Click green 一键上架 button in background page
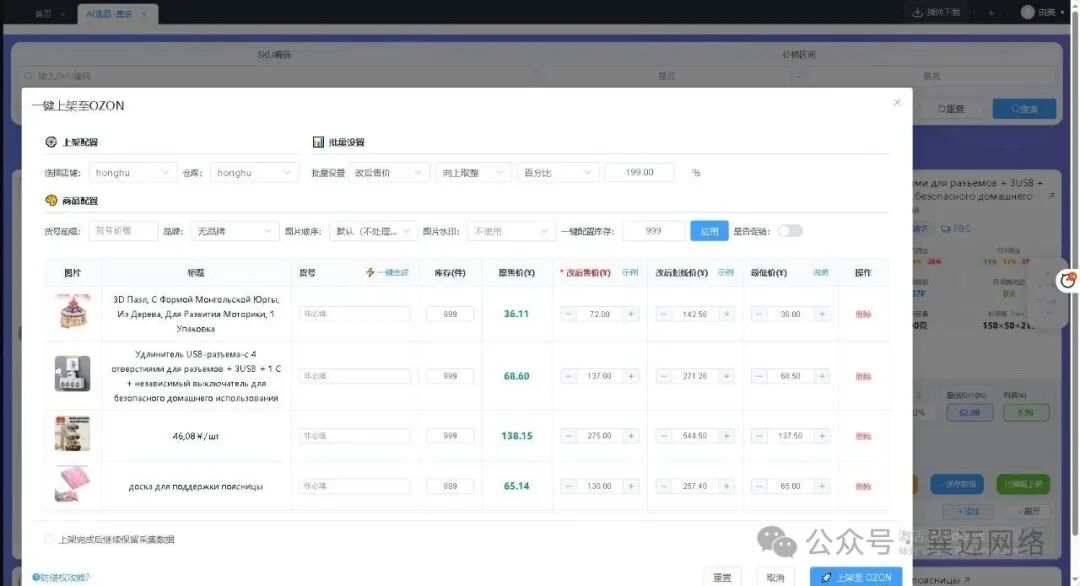 point(1023,484)
